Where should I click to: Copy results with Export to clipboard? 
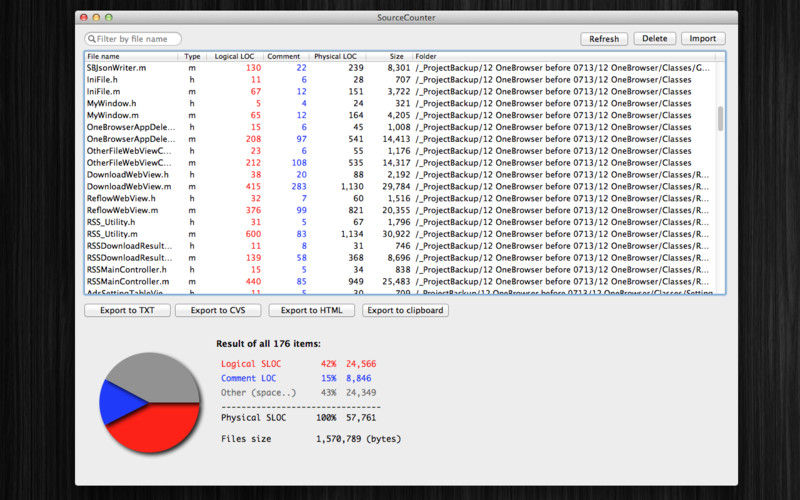pyautogui.click(x=405, y=310)
